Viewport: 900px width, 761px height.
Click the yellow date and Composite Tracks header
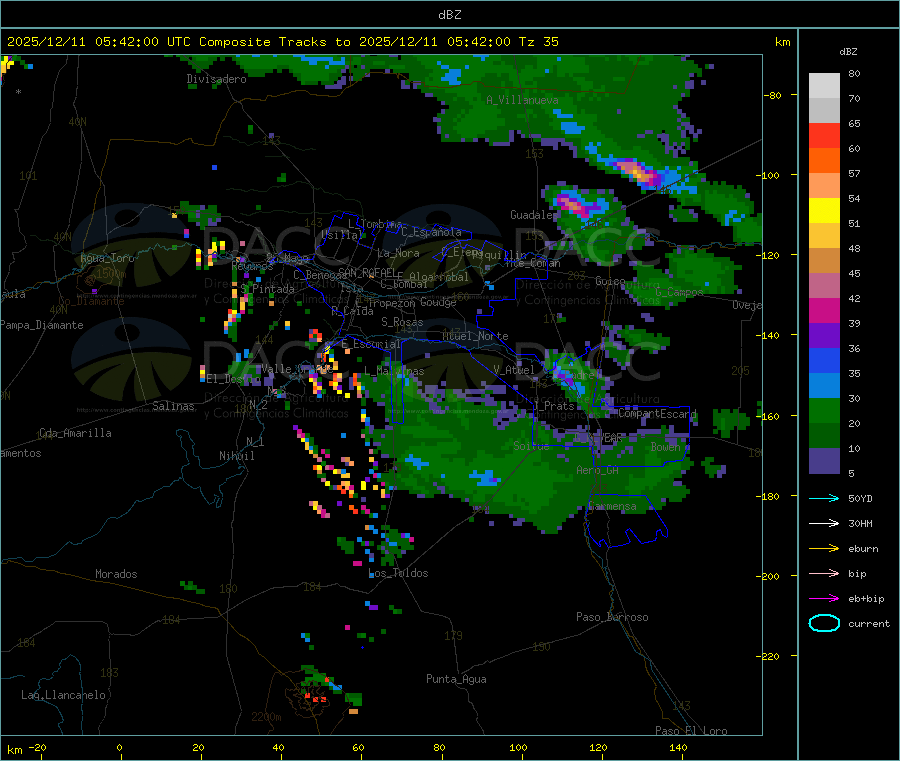coord(282,42)
